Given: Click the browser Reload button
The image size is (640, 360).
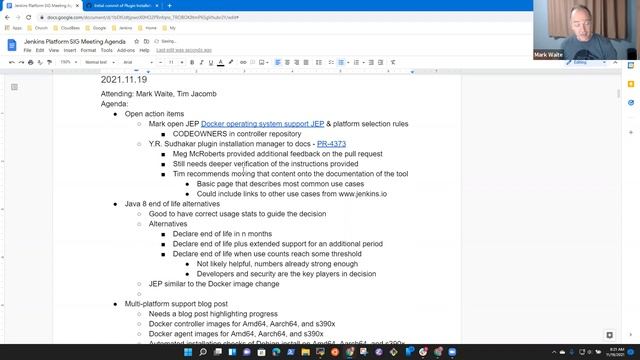Looking at the screenshot, I should (28, 17).
